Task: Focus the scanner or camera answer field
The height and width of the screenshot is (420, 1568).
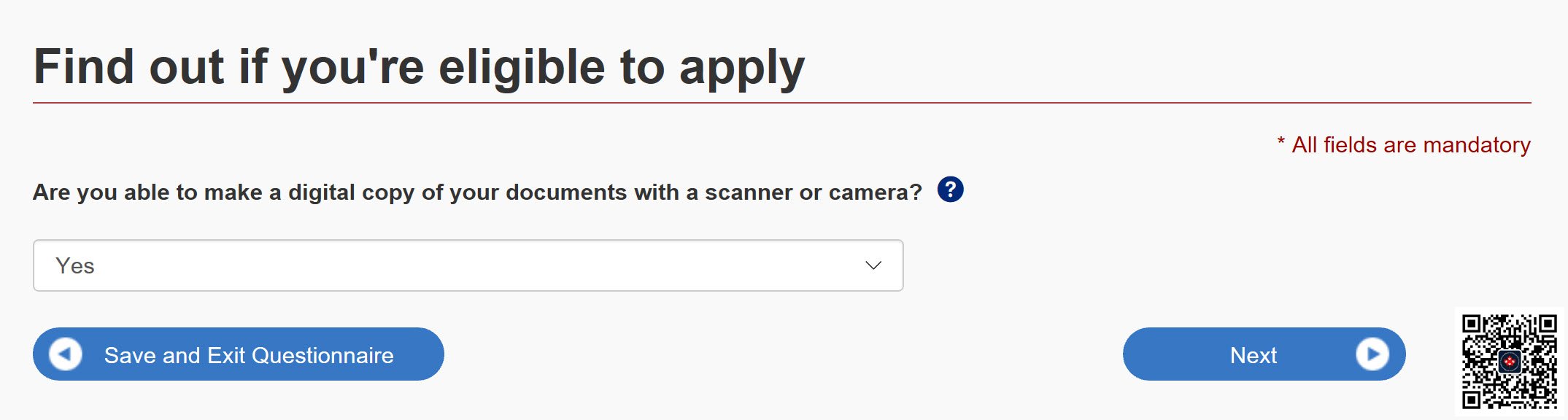Action: 468,265
